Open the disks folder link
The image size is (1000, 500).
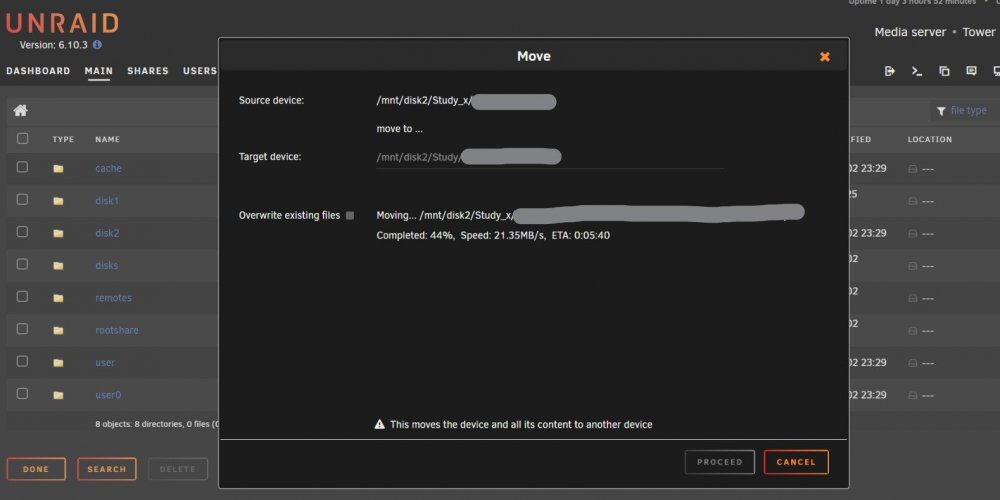(107, 265)
